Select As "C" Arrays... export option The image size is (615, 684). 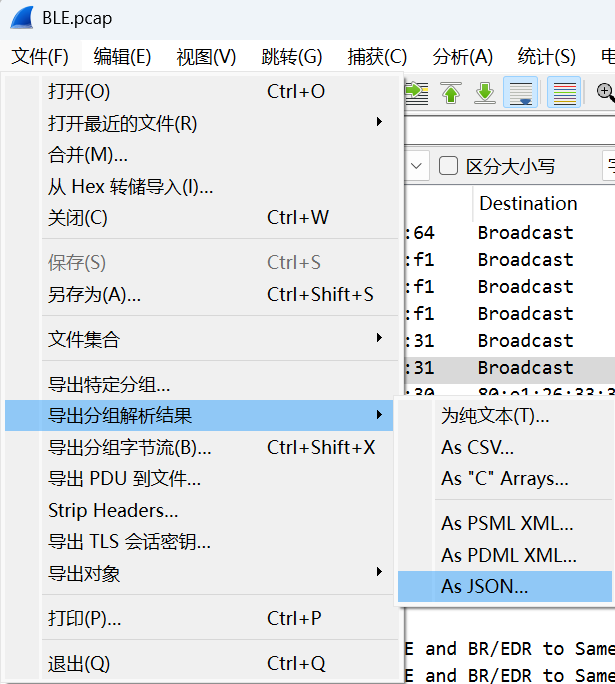pos(505,479)
